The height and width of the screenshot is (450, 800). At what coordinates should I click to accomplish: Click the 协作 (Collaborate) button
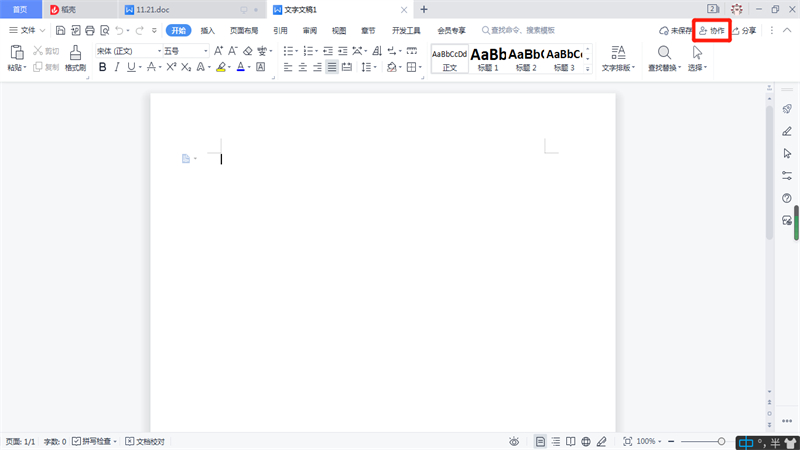(x=712, y=31)
